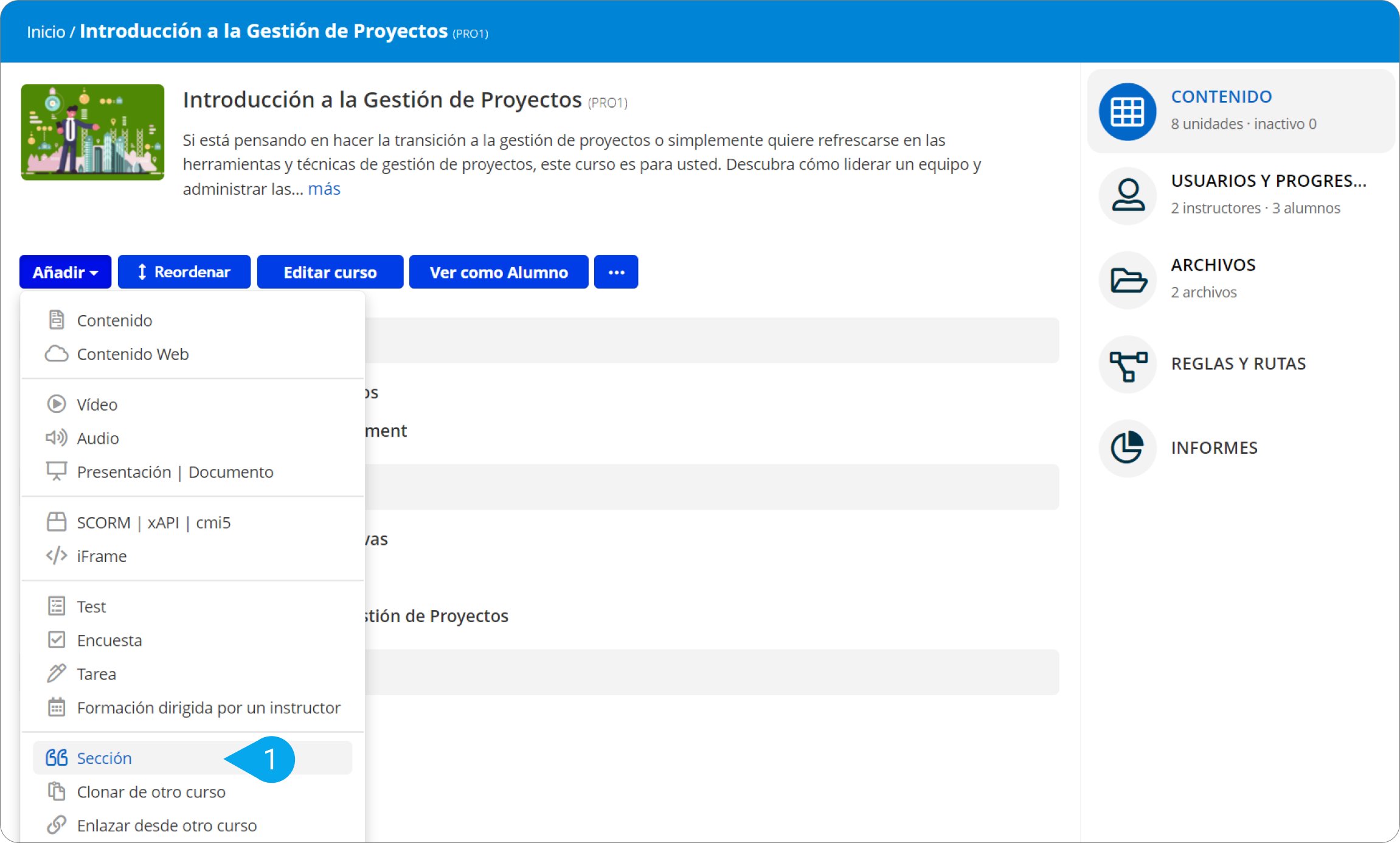This screenshot has width=1400, height=843.
Task: Click the Audio speaker icon in menu
Action: click(57, 438)
